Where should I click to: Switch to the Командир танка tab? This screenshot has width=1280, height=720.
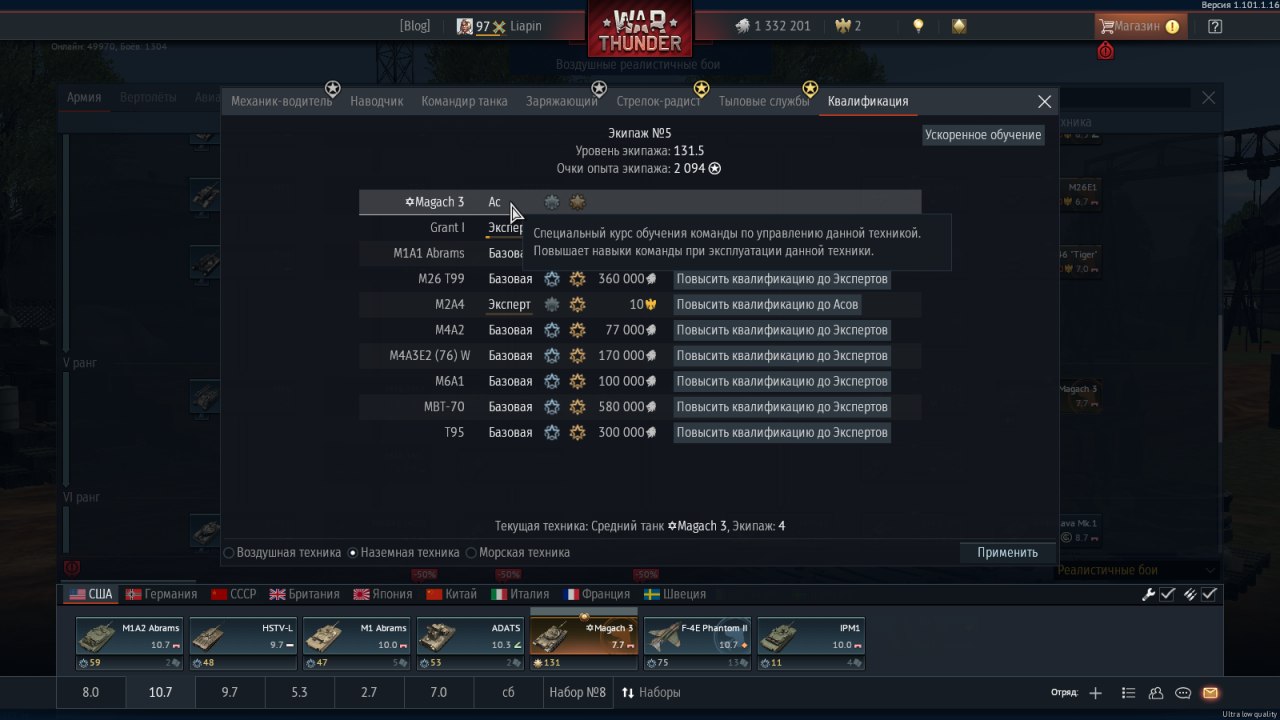[464, 101]
